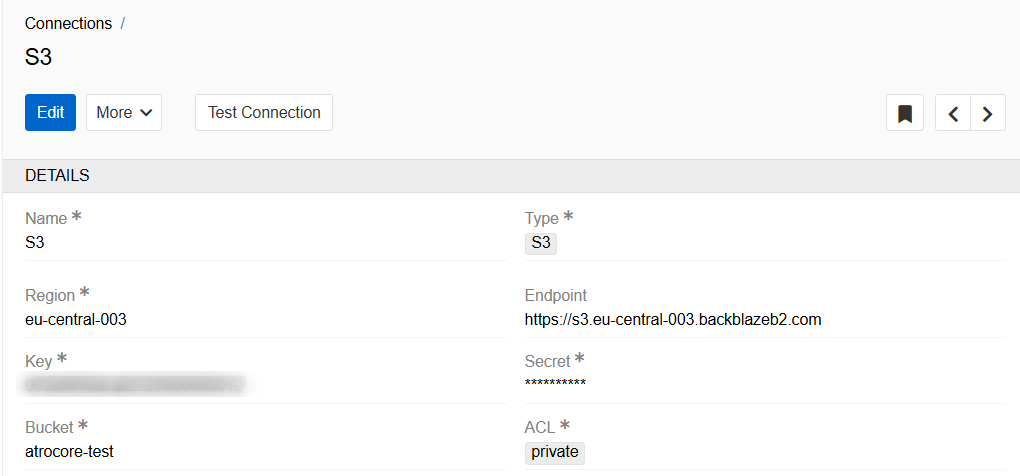Click the Name field value S3
The width and height of the screenshot is (1020, 476).
tap(35, 242)
